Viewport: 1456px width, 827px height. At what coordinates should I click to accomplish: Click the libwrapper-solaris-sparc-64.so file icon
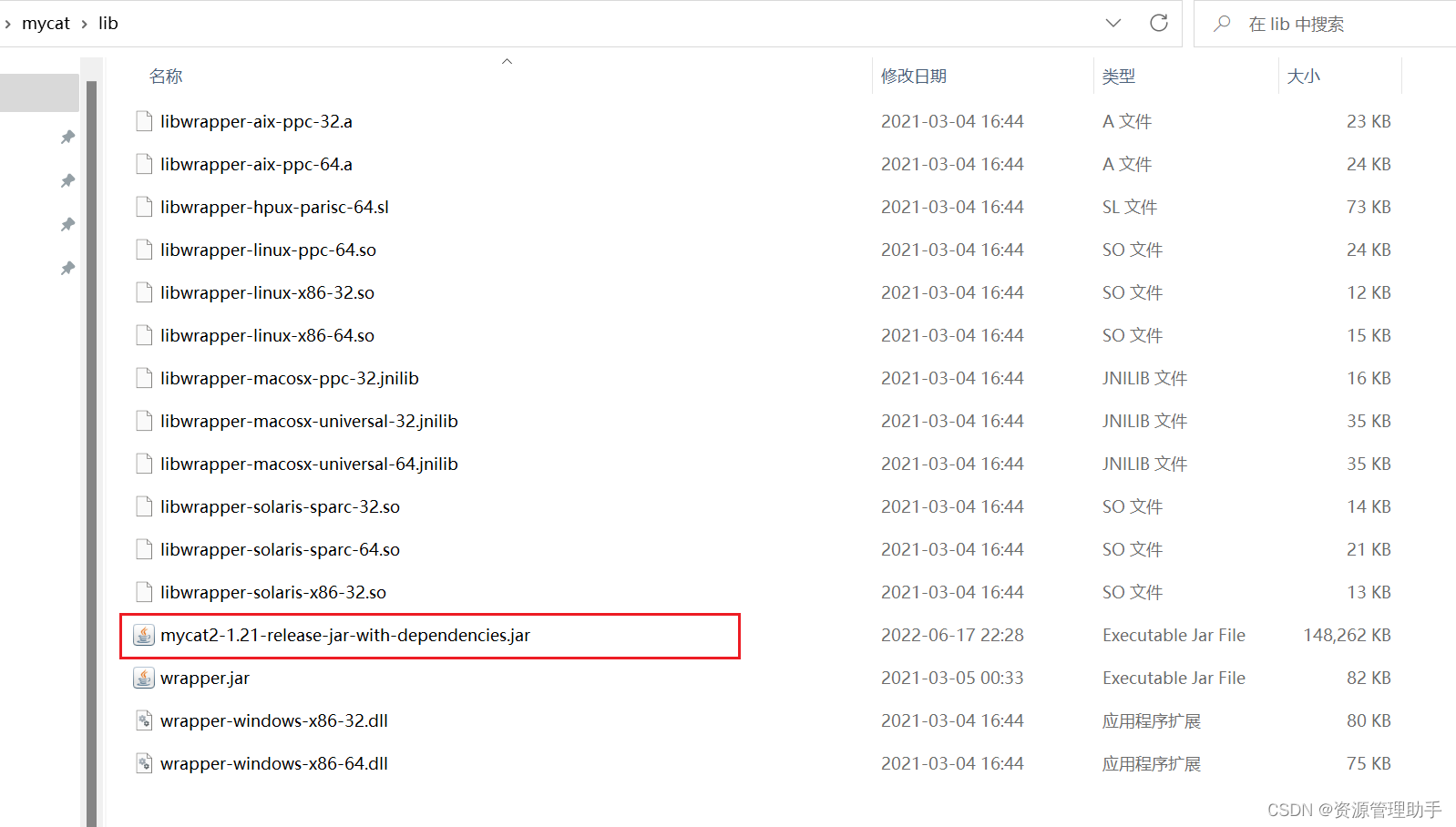[x=144, y=549]
